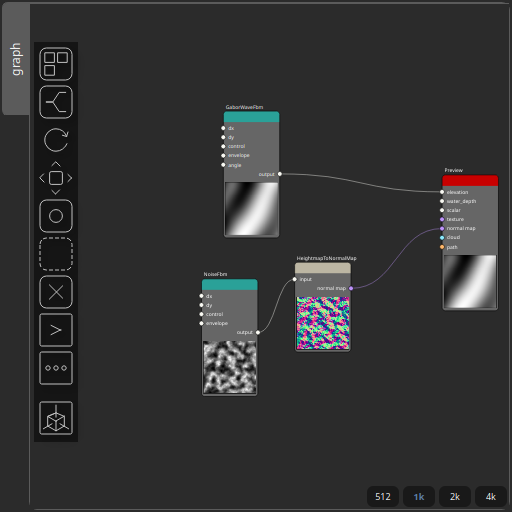Set resolution to 1k
This screenshot has width=512, height=512.
pos(419,497)
